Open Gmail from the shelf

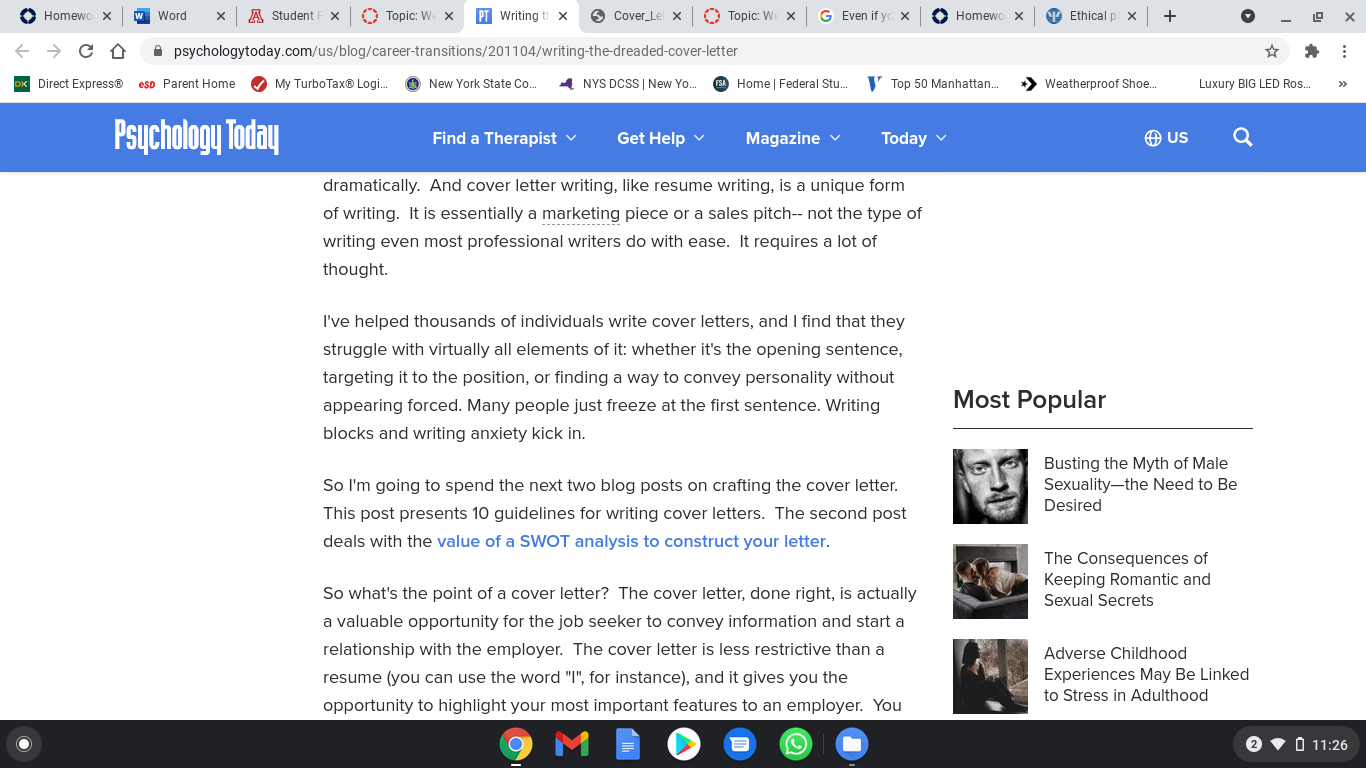click(572, 744)
